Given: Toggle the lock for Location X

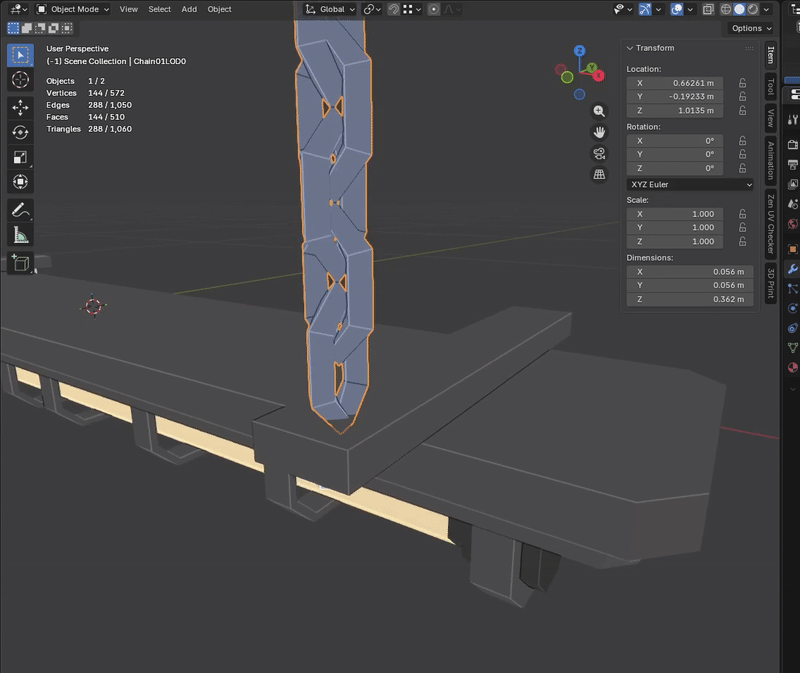Looking at the screenshot, I should [742, 83].
